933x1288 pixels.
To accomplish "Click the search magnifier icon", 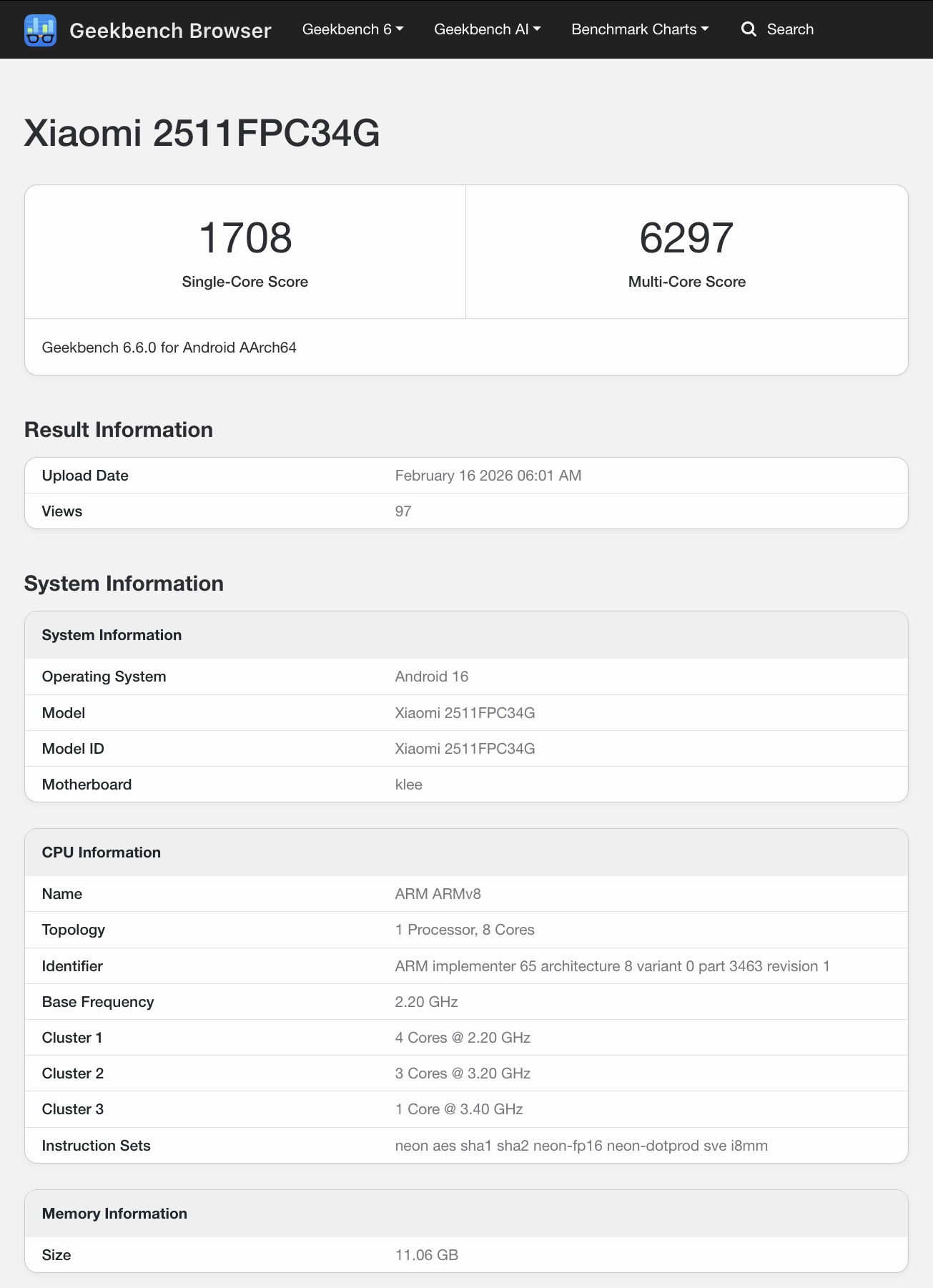I will [x=749, y=29].
